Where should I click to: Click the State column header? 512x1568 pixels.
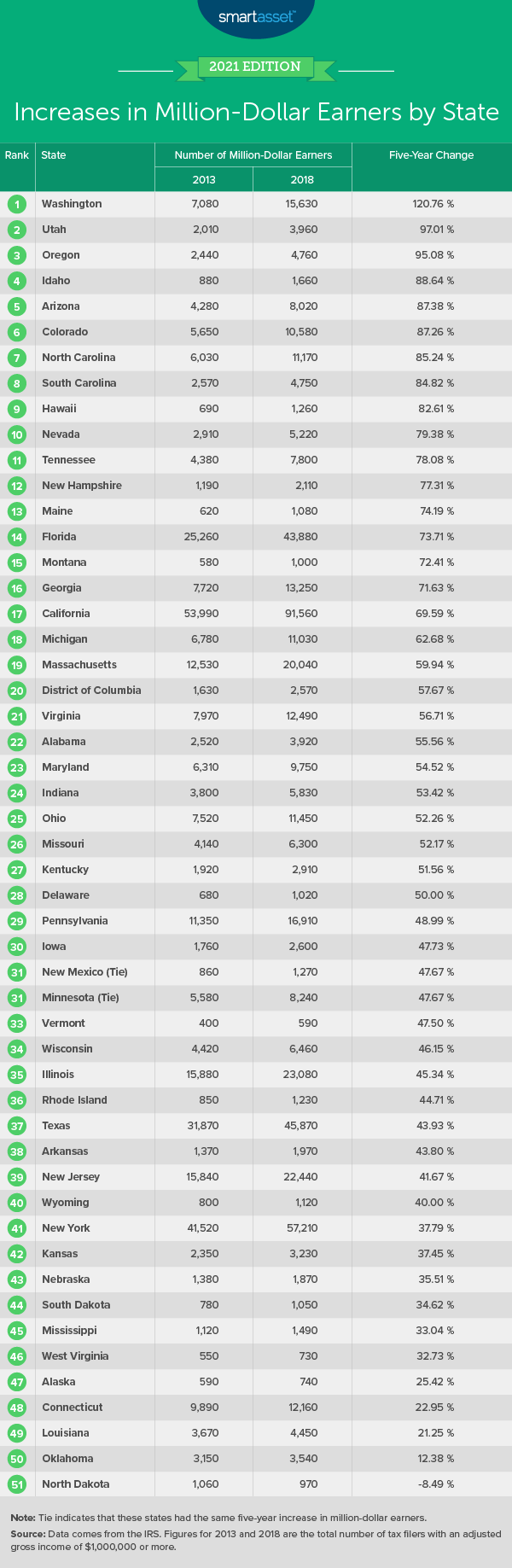click(x=54, y=155)
